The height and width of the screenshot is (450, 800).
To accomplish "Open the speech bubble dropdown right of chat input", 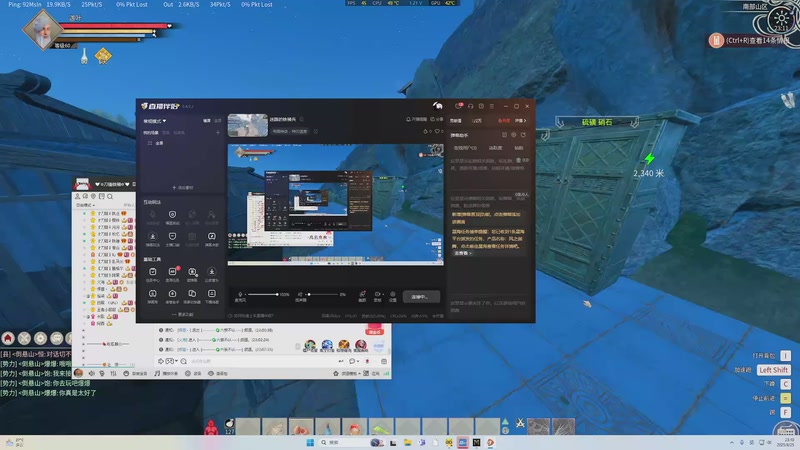I will pyautogui.click(x=353, y=361).
